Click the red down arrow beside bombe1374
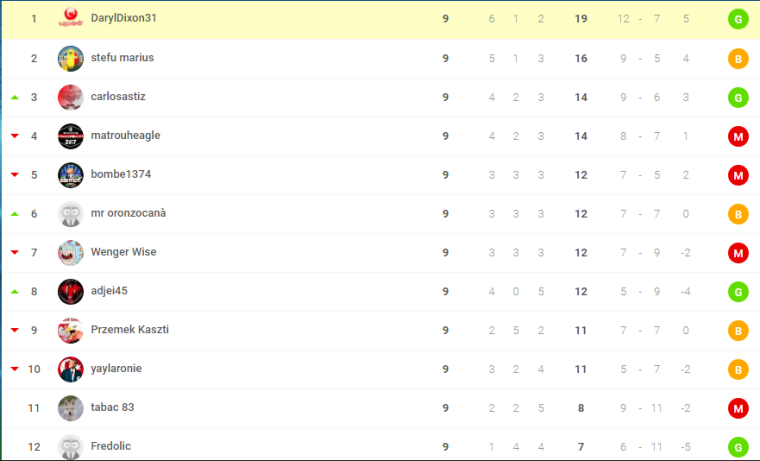760x461 pixels. (15, 175)
